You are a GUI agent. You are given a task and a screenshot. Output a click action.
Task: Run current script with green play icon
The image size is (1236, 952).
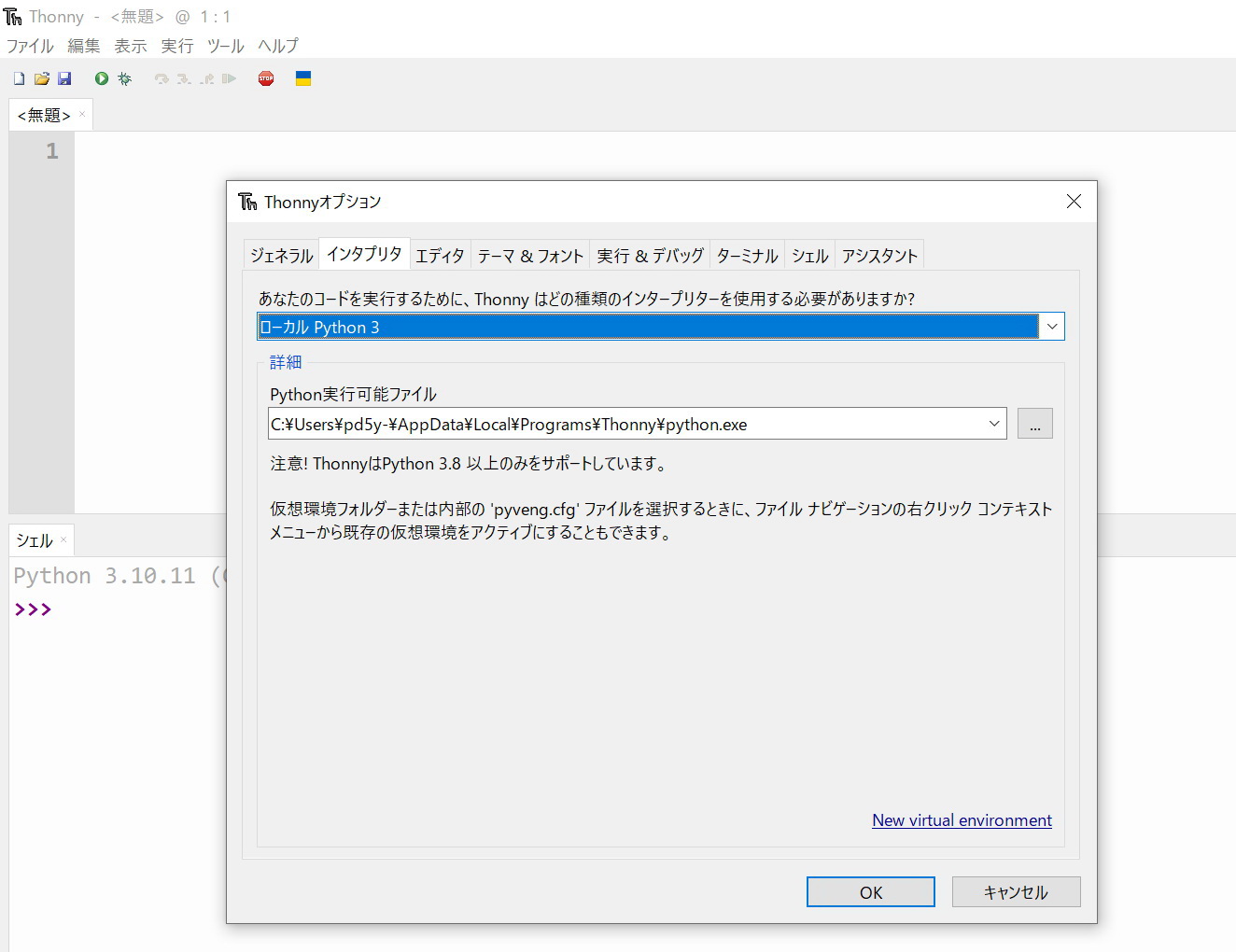102,78
